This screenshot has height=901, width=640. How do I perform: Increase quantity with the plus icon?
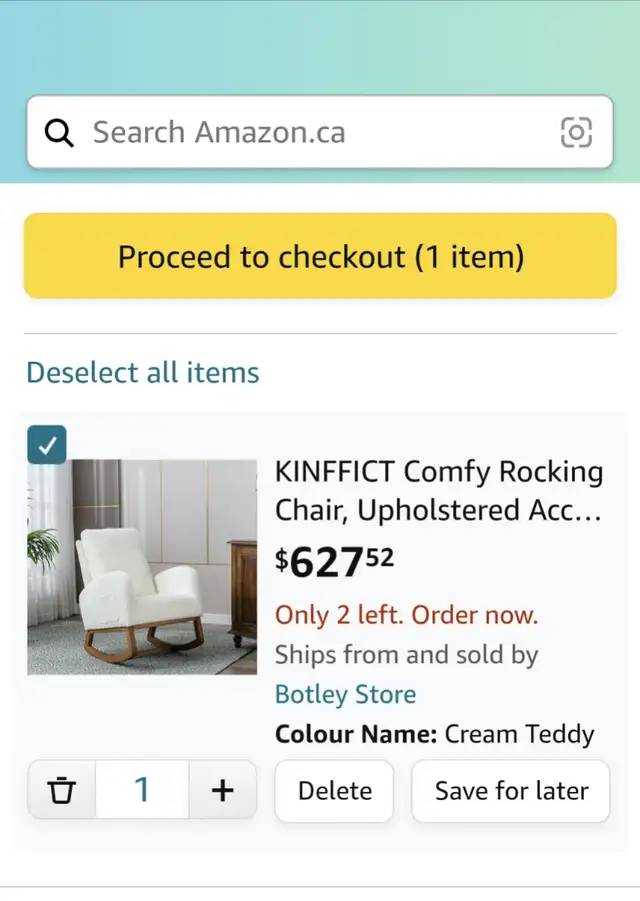coord(222,790)
